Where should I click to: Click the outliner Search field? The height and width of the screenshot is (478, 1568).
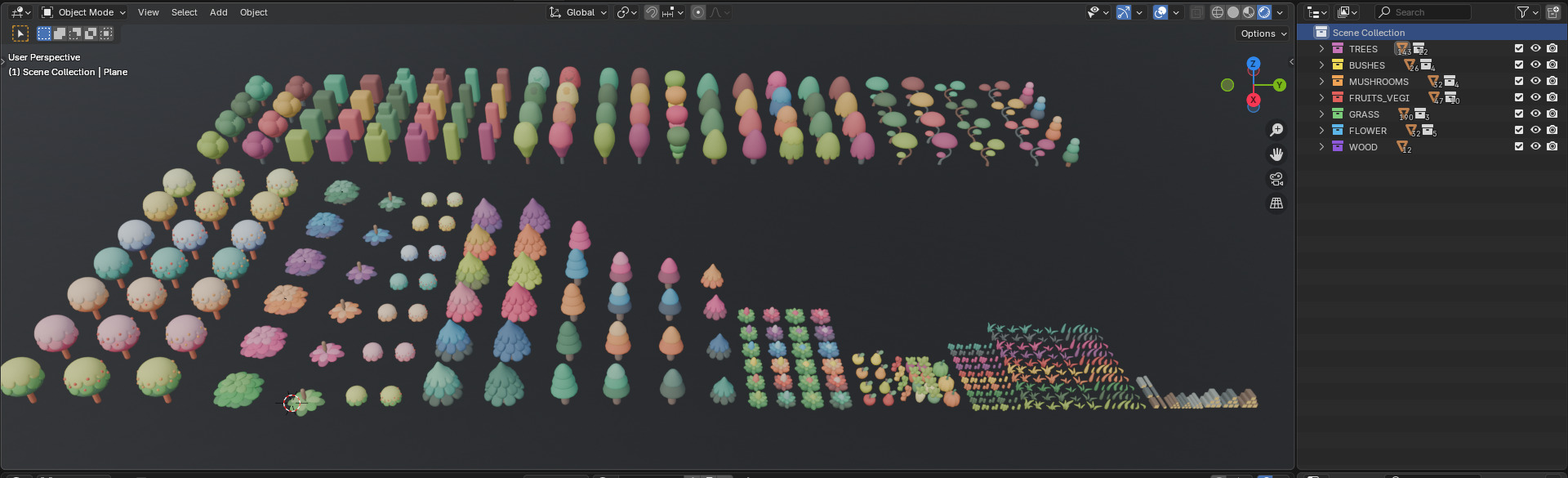point(1423,12)
